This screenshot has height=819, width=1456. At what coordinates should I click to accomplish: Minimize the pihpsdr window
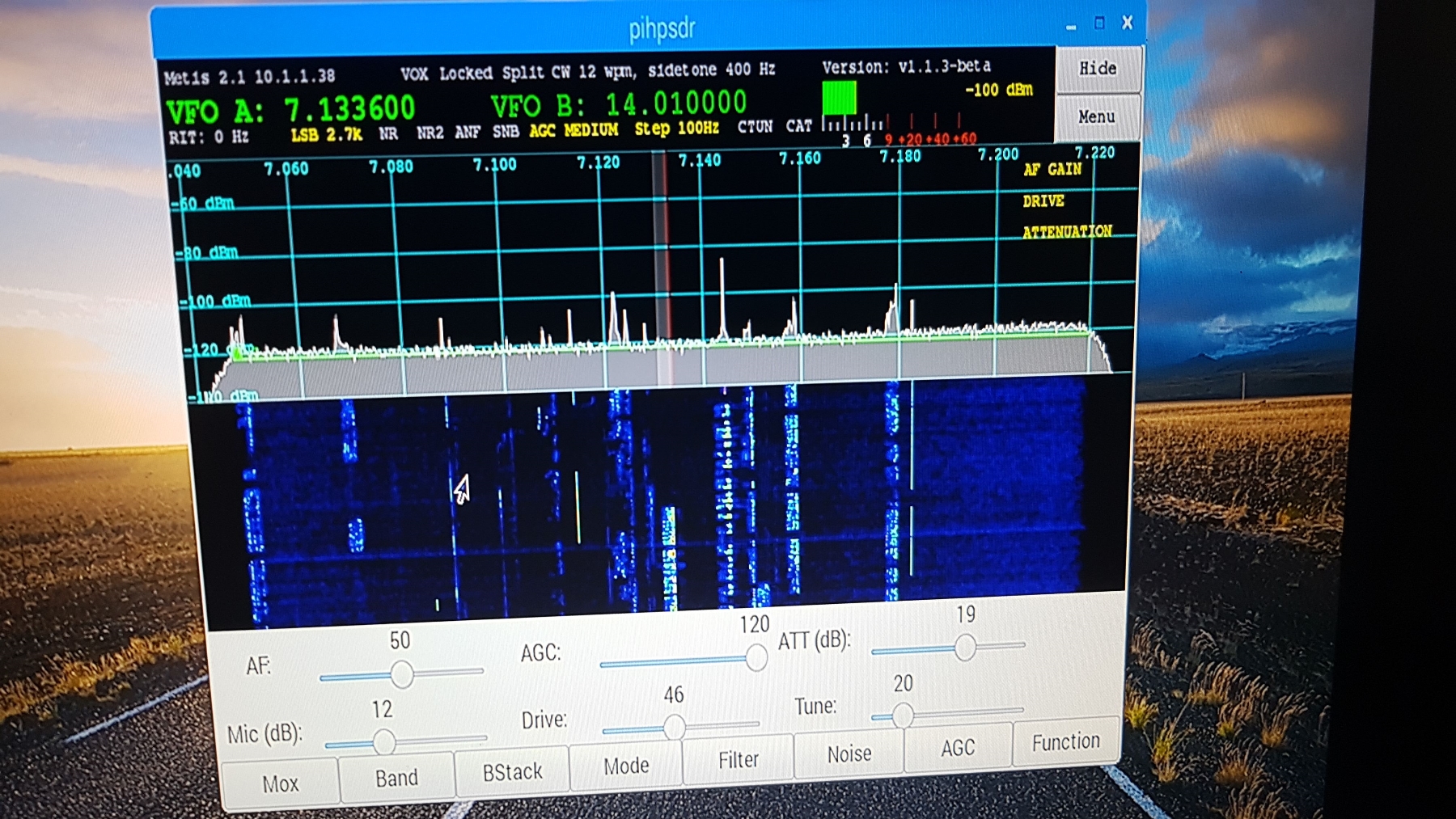point(1071,26)
